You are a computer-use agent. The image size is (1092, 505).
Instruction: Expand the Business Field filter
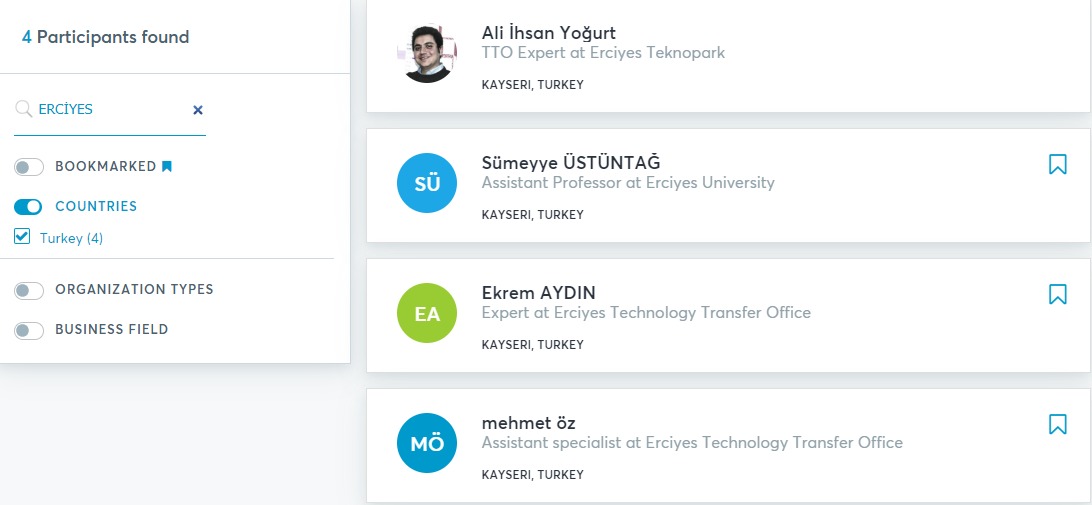point(29,330)
